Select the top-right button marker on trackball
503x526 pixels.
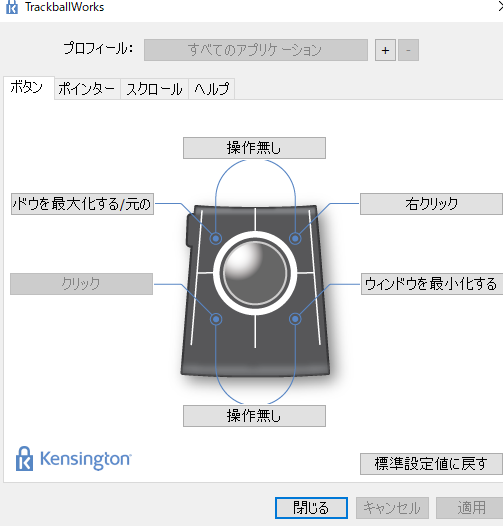[295, 239]
